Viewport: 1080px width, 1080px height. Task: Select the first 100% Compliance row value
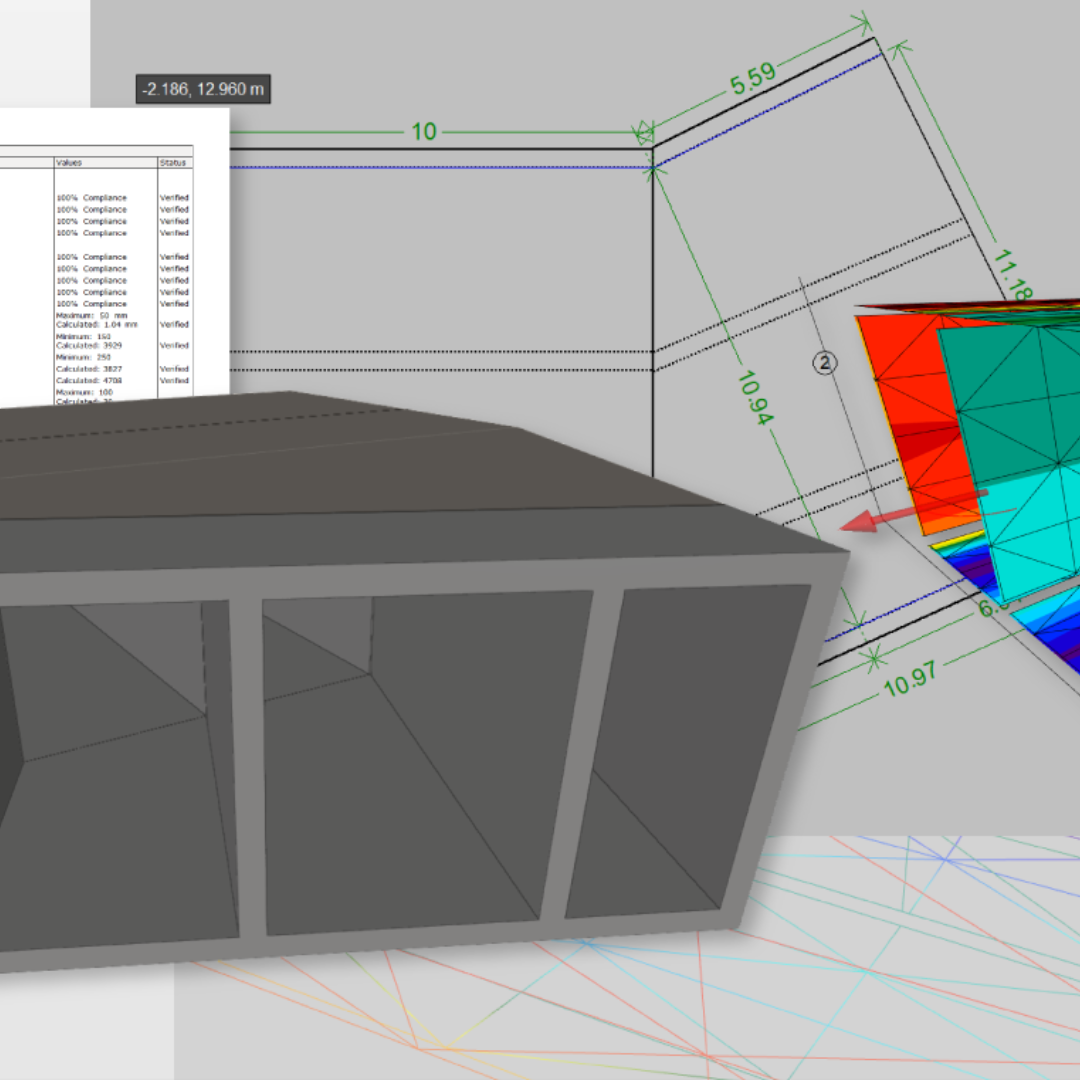tap(91, 198)
